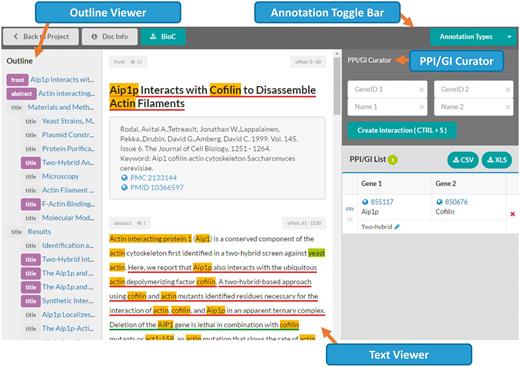Screen dimensions: 520x367
Task: Jump to Plasmid Constr... outline entry
Action: (x=68, y=135)
